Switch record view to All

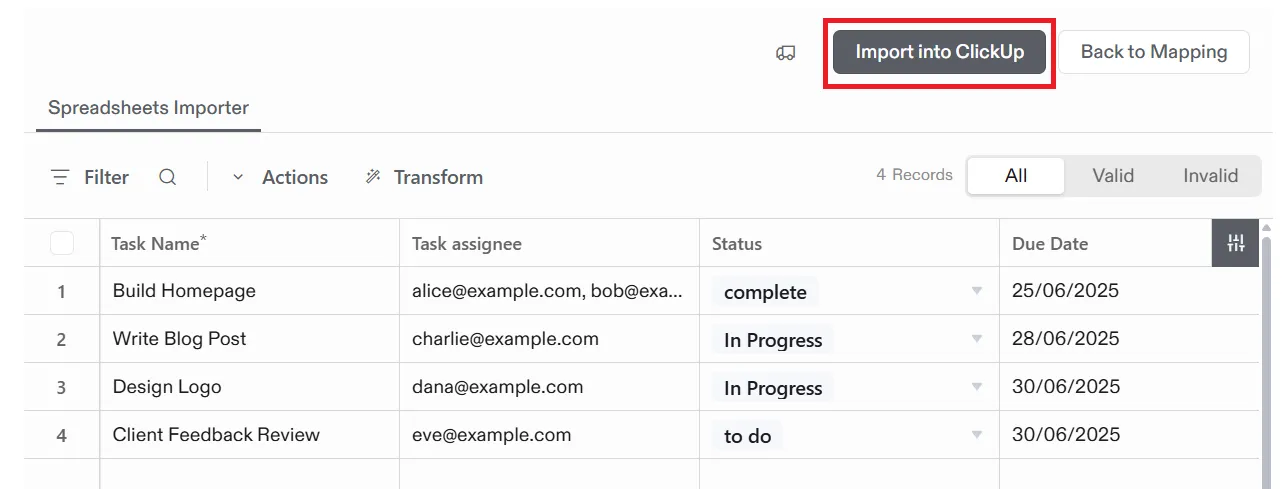[1016, 176]
